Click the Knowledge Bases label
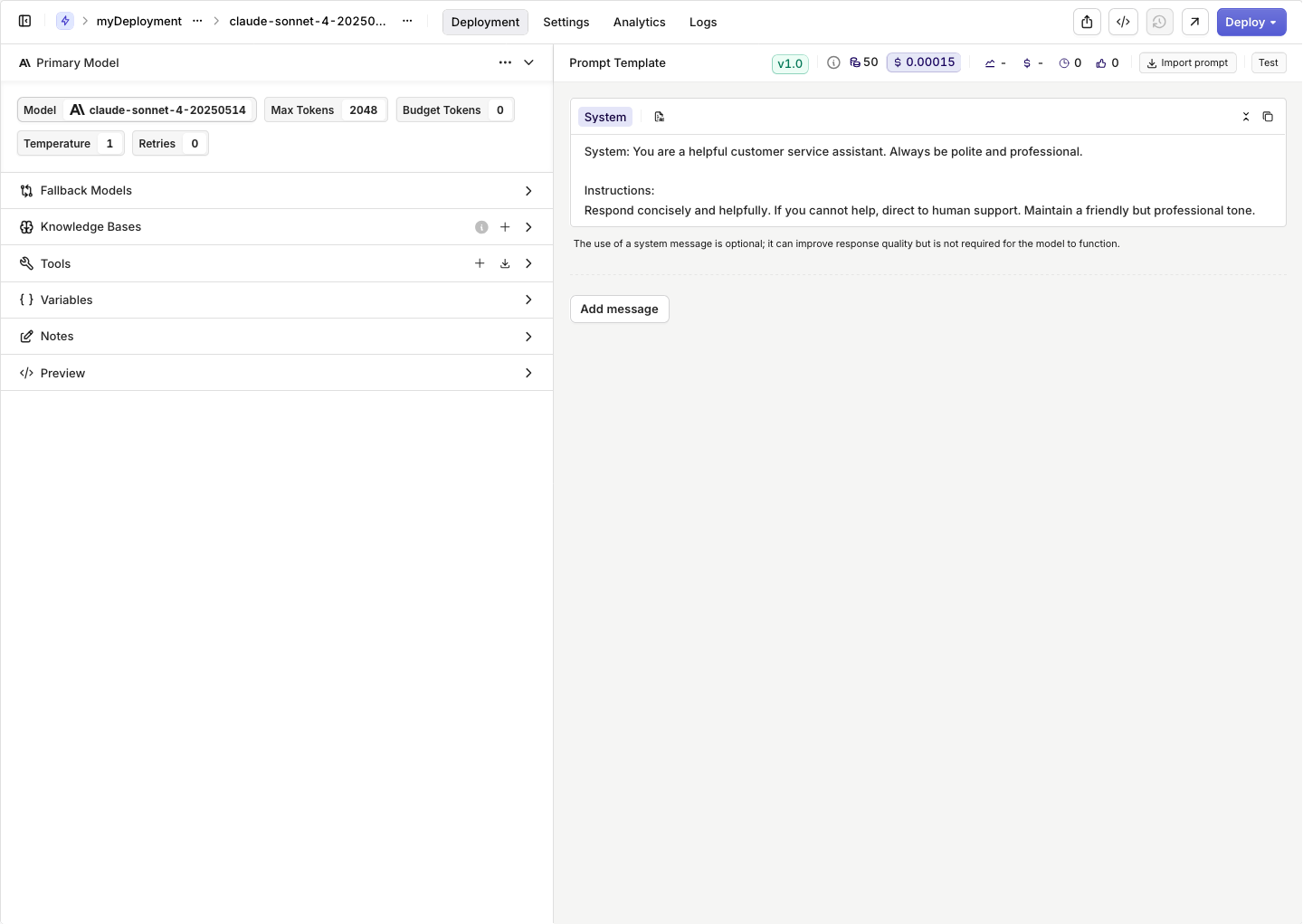This screenshot has height=924, width=1303. (90, 227)
